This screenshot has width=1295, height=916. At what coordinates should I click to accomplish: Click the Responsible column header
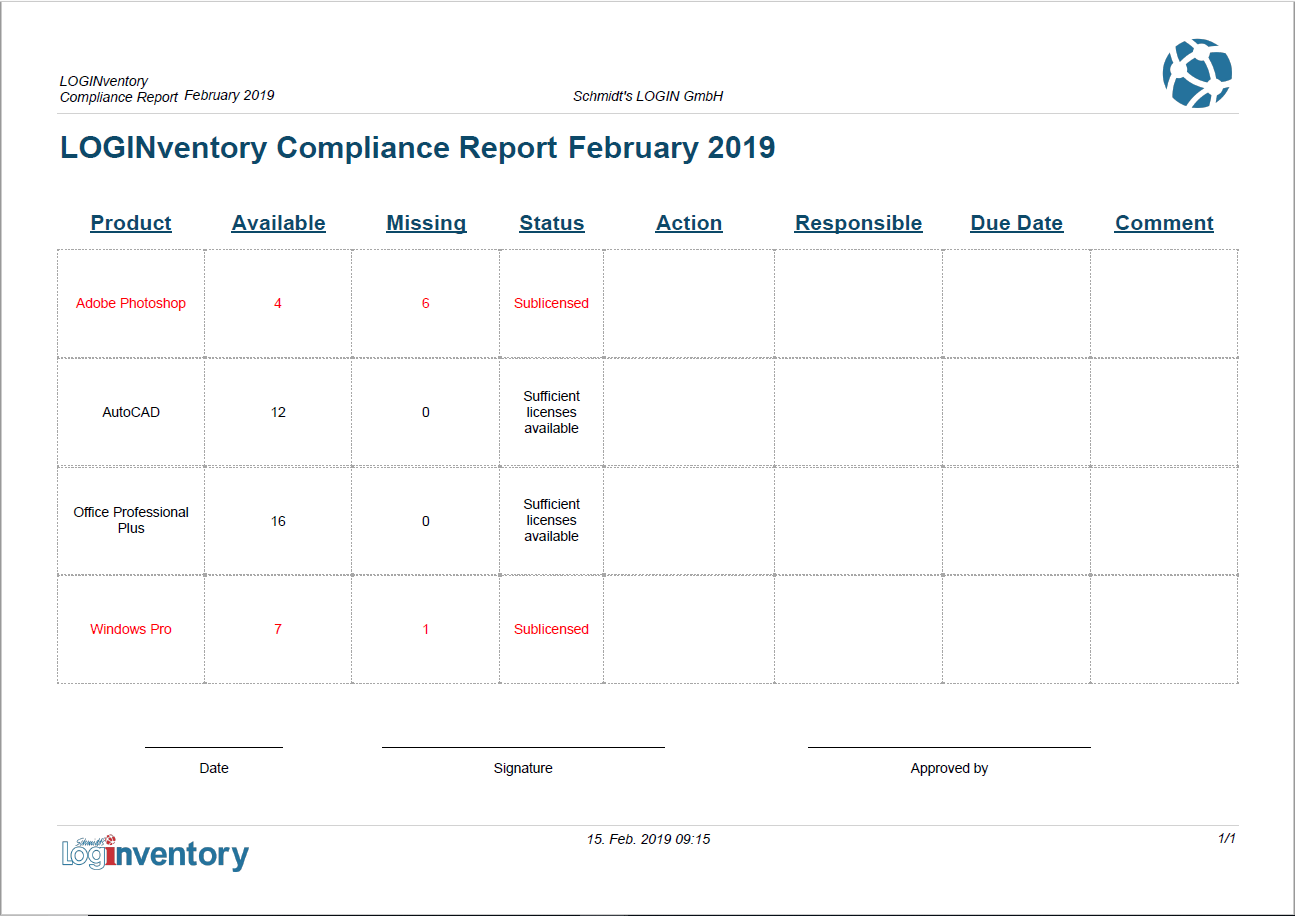(x=858, y=223)
